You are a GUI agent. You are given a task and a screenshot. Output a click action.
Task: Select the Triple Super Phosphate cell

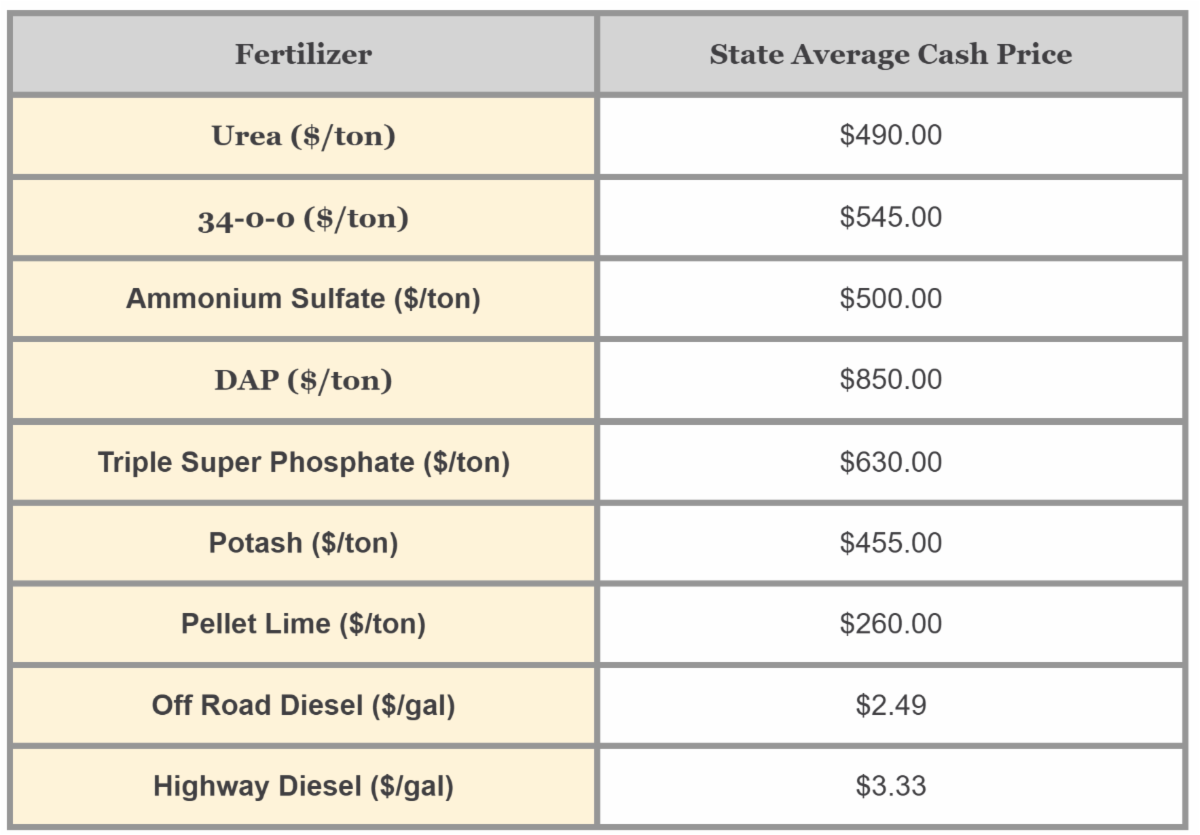(303, 462)
